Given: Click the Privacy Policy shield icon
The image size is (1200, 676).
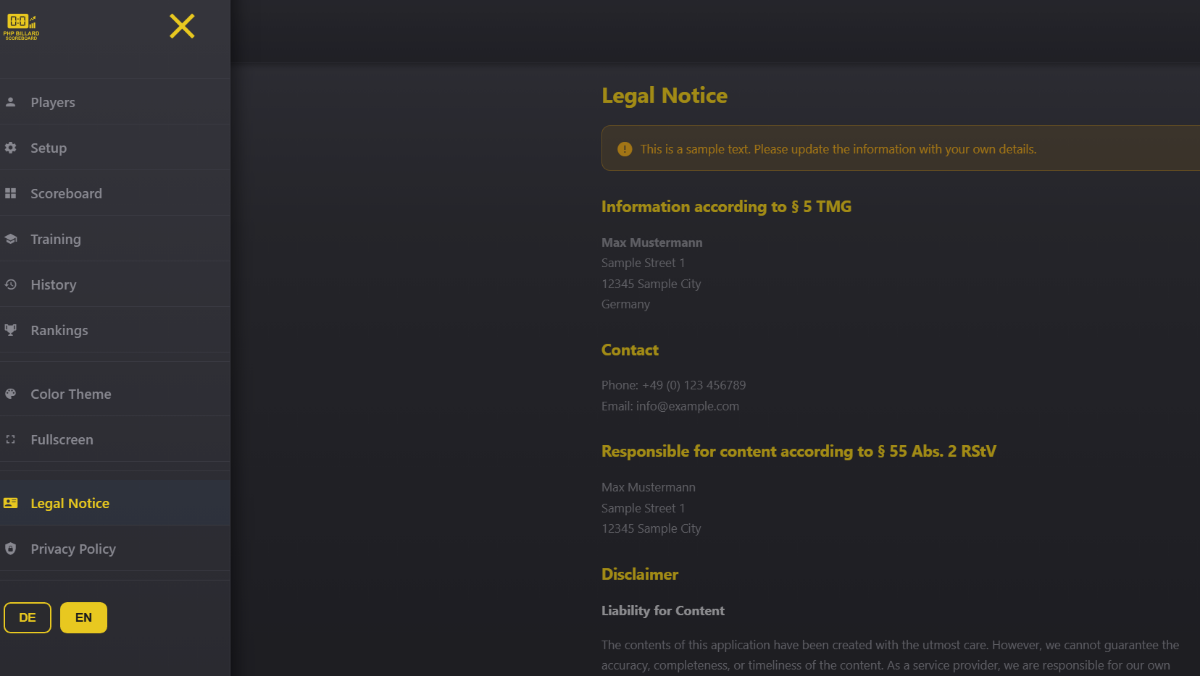Looking at the screenshot, I should pyautogui.click(x=11, y=549).
